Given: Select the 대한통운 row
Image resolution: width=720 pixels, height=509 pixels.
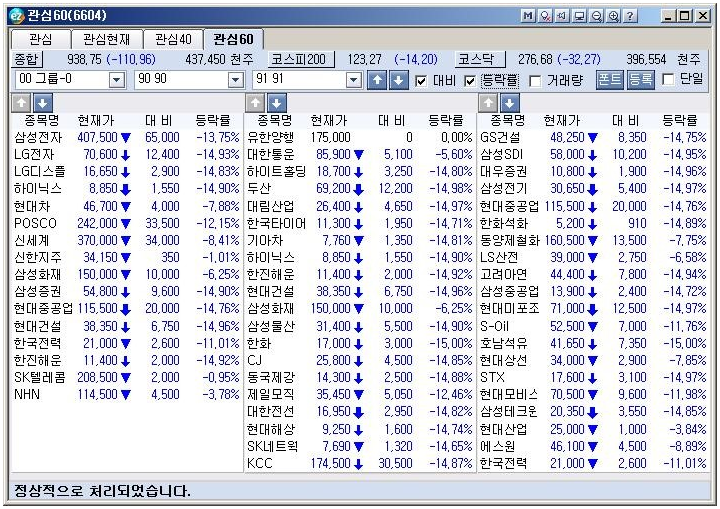Looking at the screenshot, I should [360, 154].
